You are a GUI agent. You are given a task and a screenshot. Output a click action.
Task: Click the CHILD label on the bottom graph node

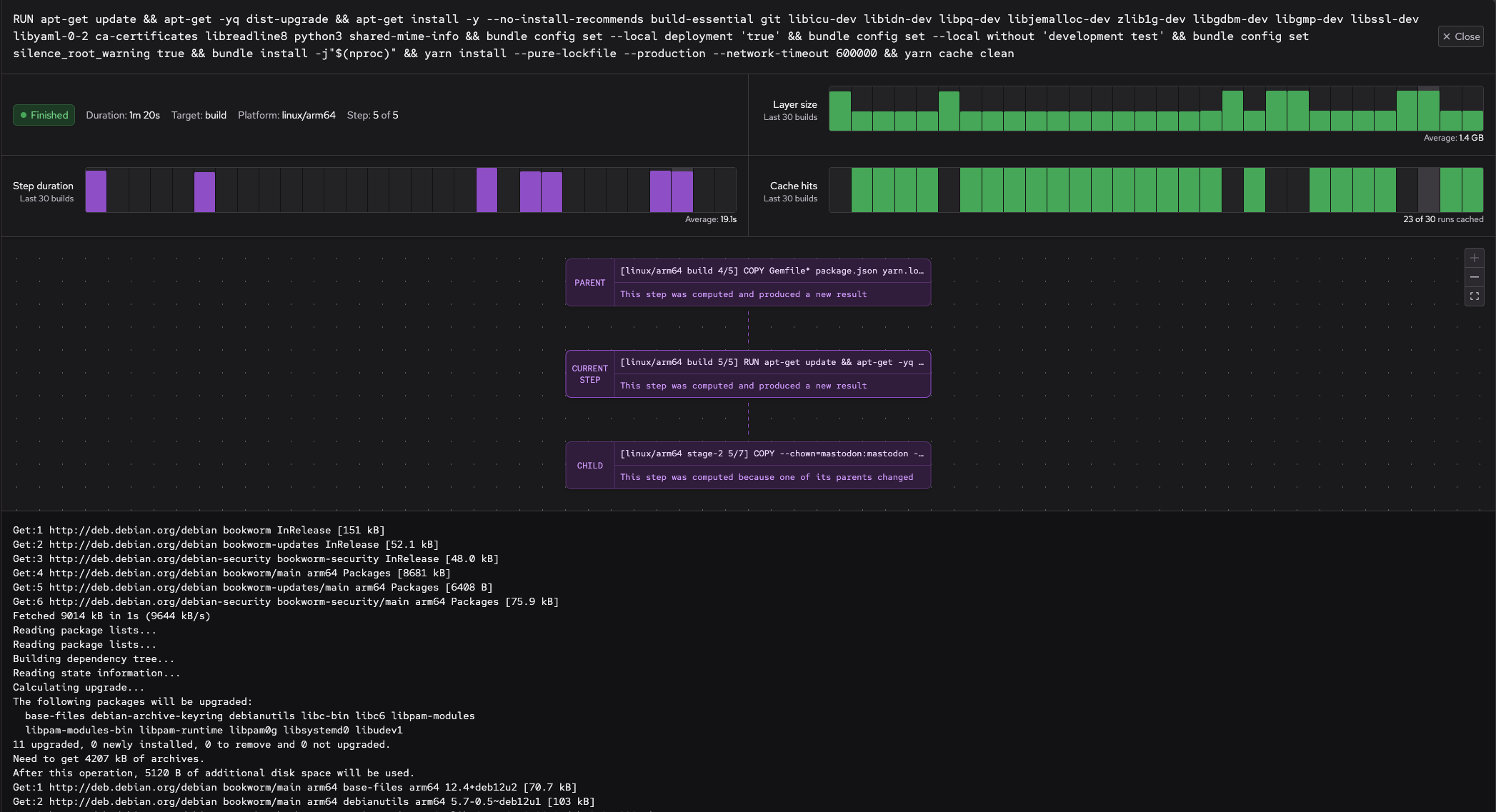[x=589, y=466]
